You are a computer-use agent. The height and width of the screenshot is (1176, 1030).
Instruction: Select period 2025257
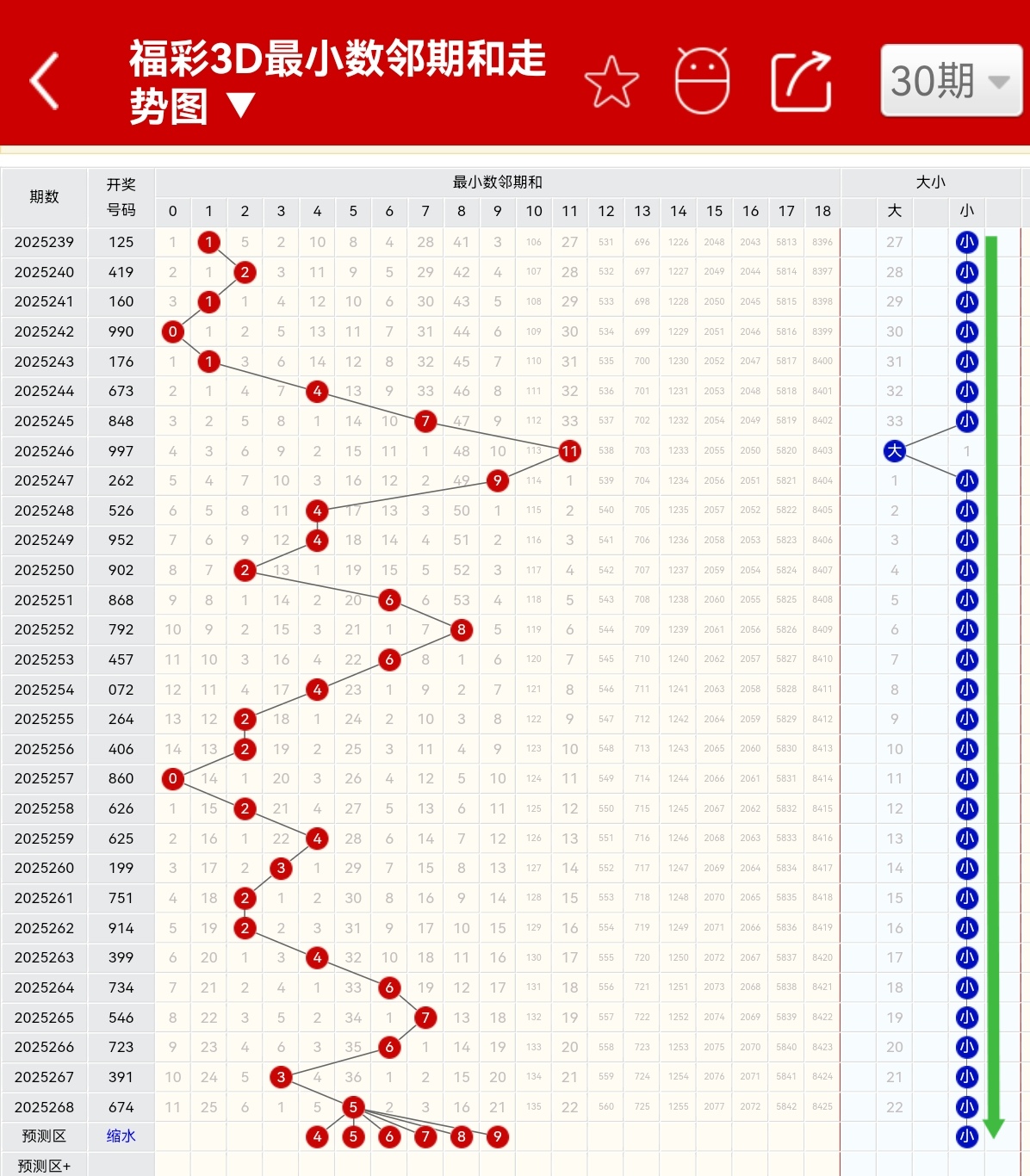click(x=44, y=778)
